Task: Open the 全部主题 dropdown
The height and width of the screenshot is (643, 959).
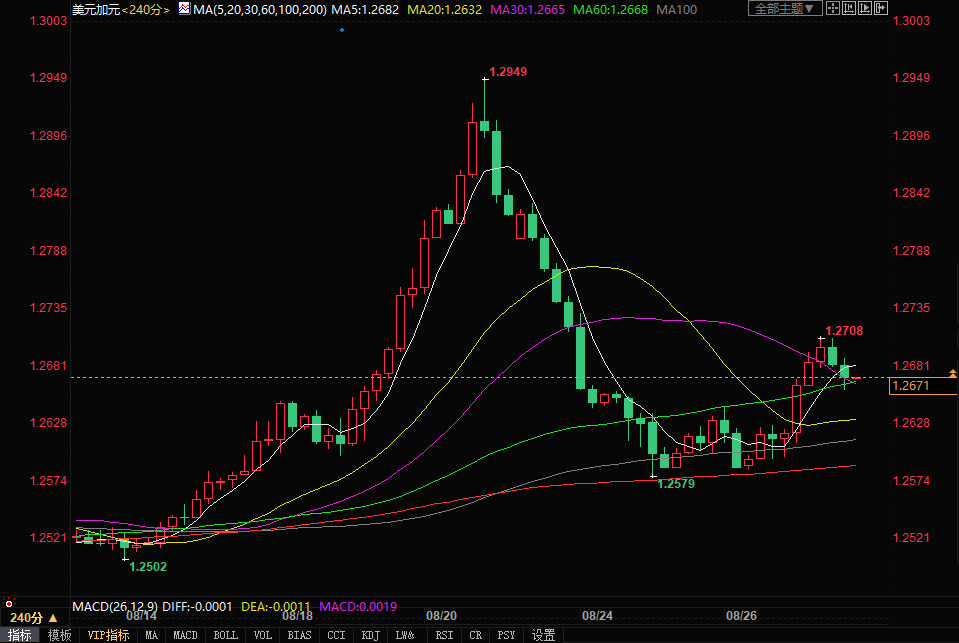Action: pyautogui.click(x=785, y=9)
